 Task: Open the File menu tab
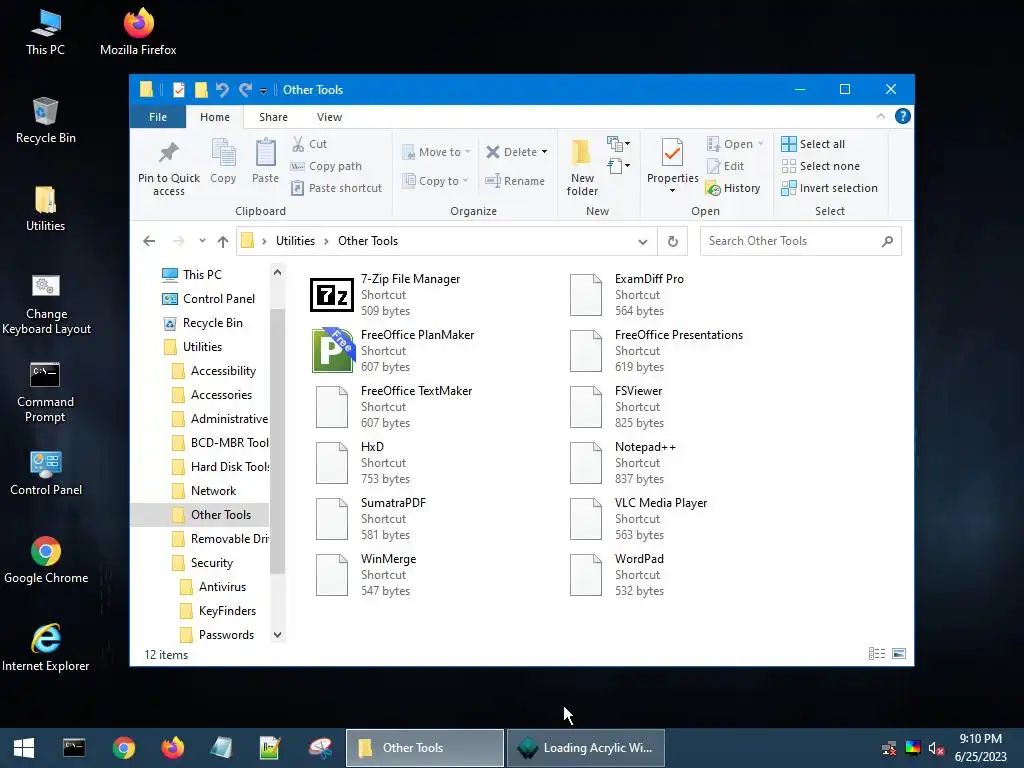click(158, 117)
